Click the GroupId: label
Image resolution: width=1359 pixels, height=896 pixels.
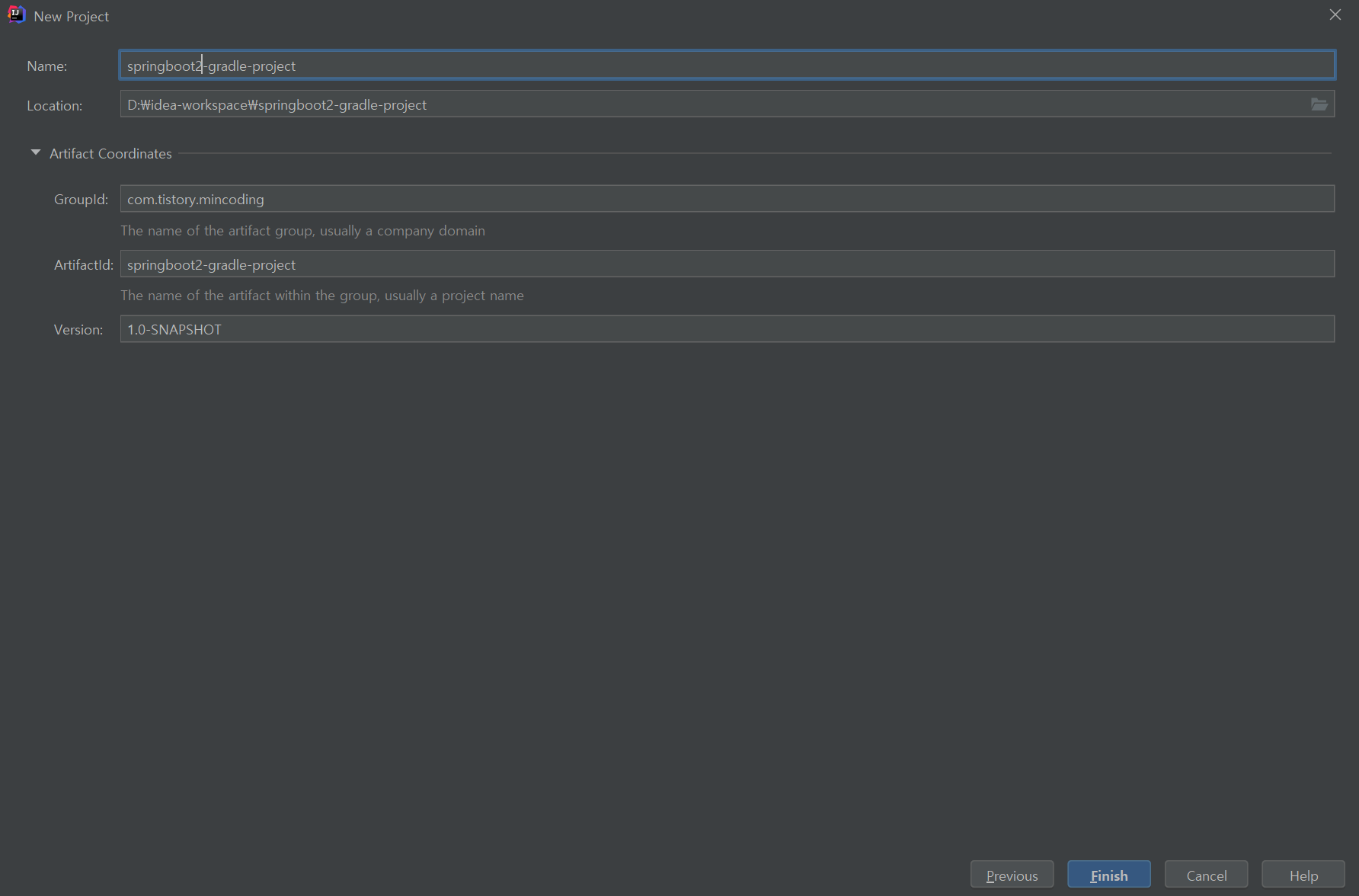[81, 200]
